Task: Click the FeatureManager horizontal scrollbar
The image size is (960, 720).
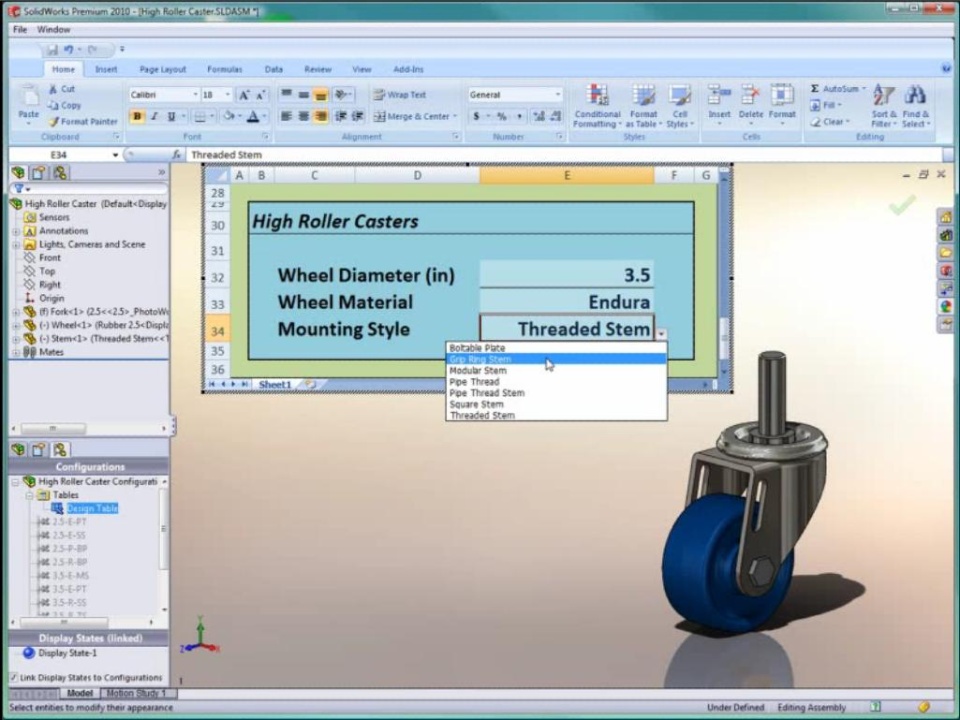Action: click(x=89, y=428)
